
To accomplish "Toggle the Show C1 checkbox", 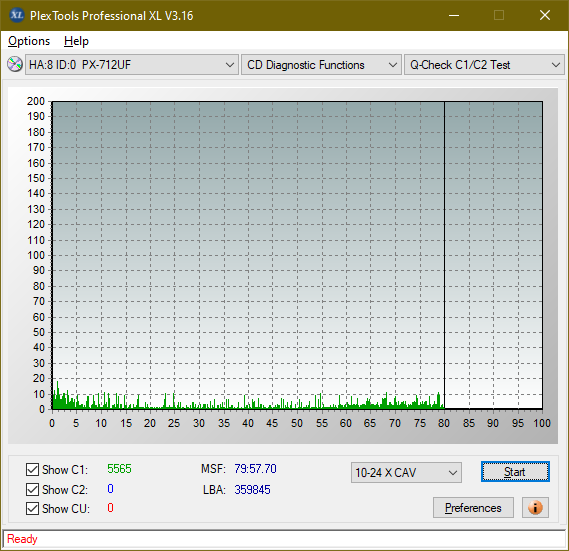I will point(32,469).
